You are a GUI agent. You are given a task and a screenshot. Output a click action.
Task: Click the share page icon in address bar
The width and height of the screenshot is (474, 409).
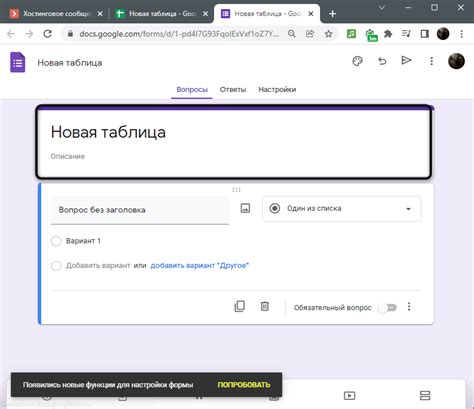coord(310,34)
